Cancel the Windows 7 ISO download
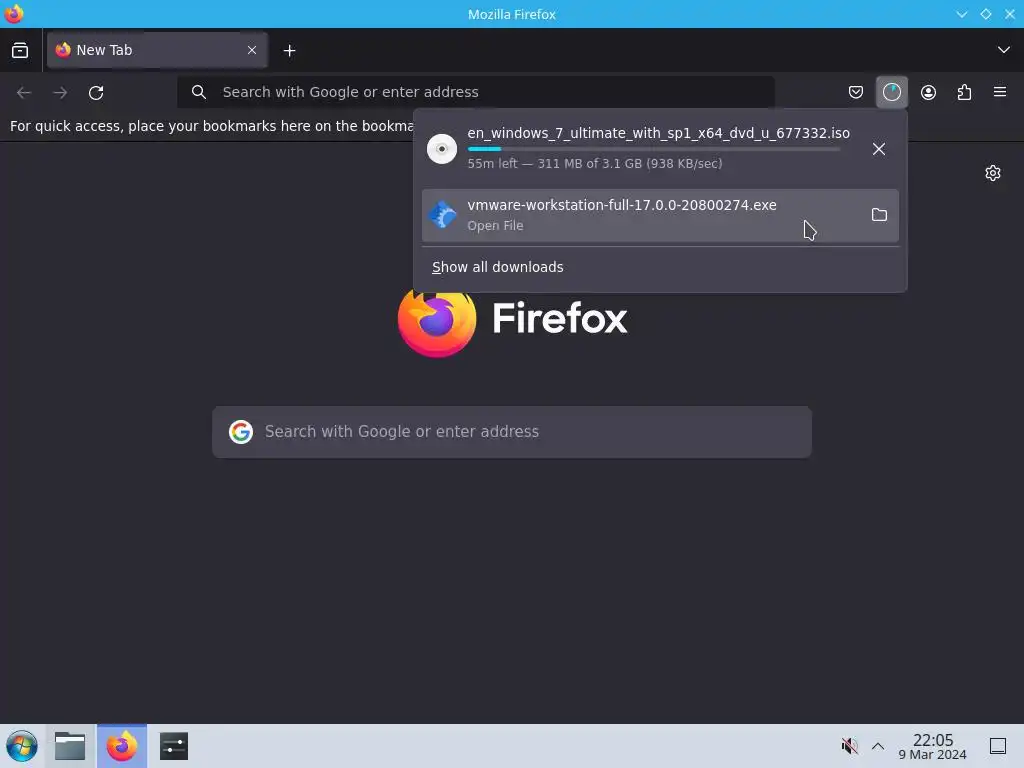The image size is (1024, 768). (879, 149)
